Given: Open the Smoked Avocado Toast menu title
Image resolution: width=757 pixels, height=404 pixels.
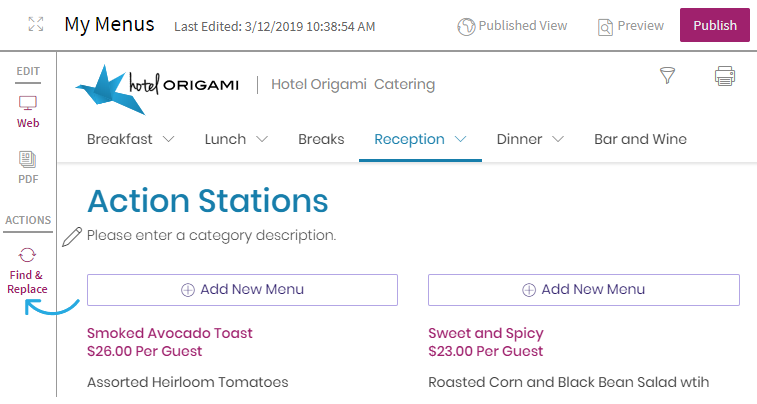Looking at the screenshot, I should (x=170, y=333).
